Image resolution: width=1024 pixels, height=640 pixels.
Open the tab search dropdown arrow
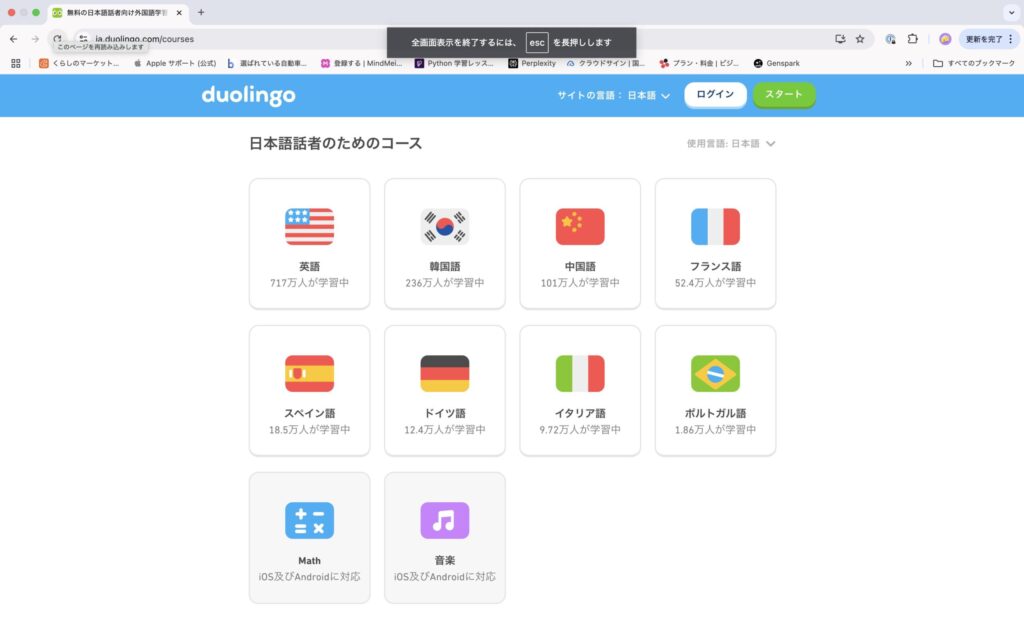[x=1011, y=12]
